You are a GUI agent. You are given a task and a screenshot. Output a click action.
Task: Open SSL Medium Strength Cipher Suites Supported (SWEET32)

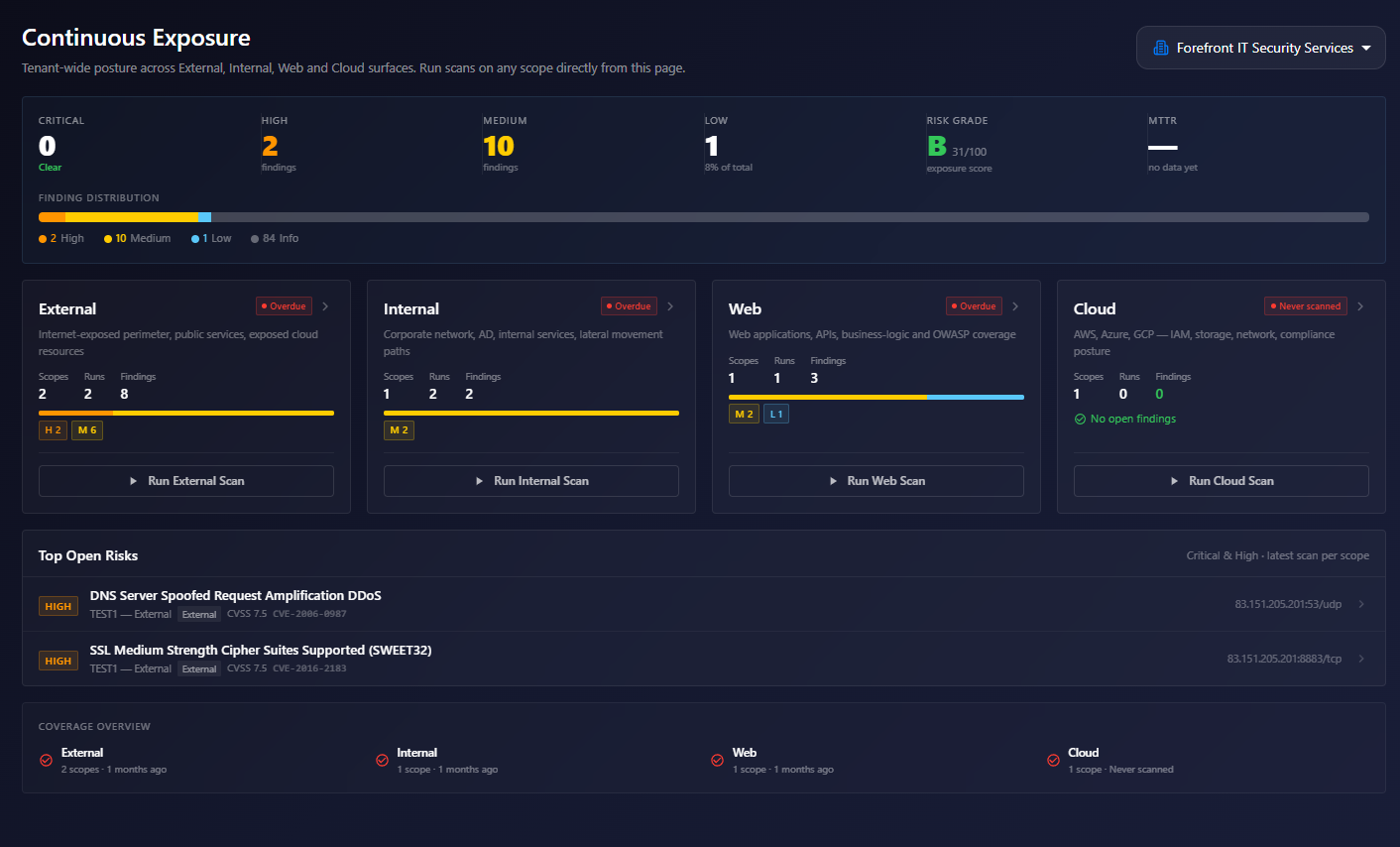click(x=261, y=651)
